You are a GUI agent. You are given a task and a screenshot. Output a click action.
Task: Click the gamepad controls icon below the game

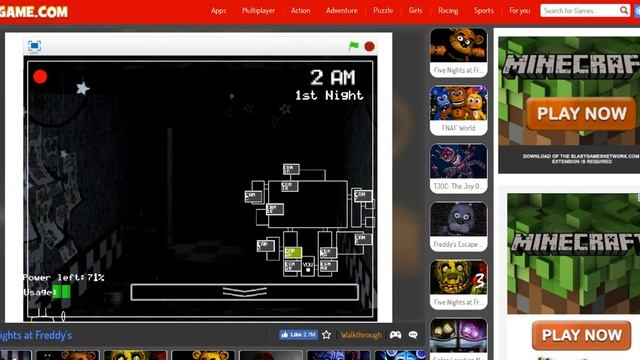click(395, 335)
